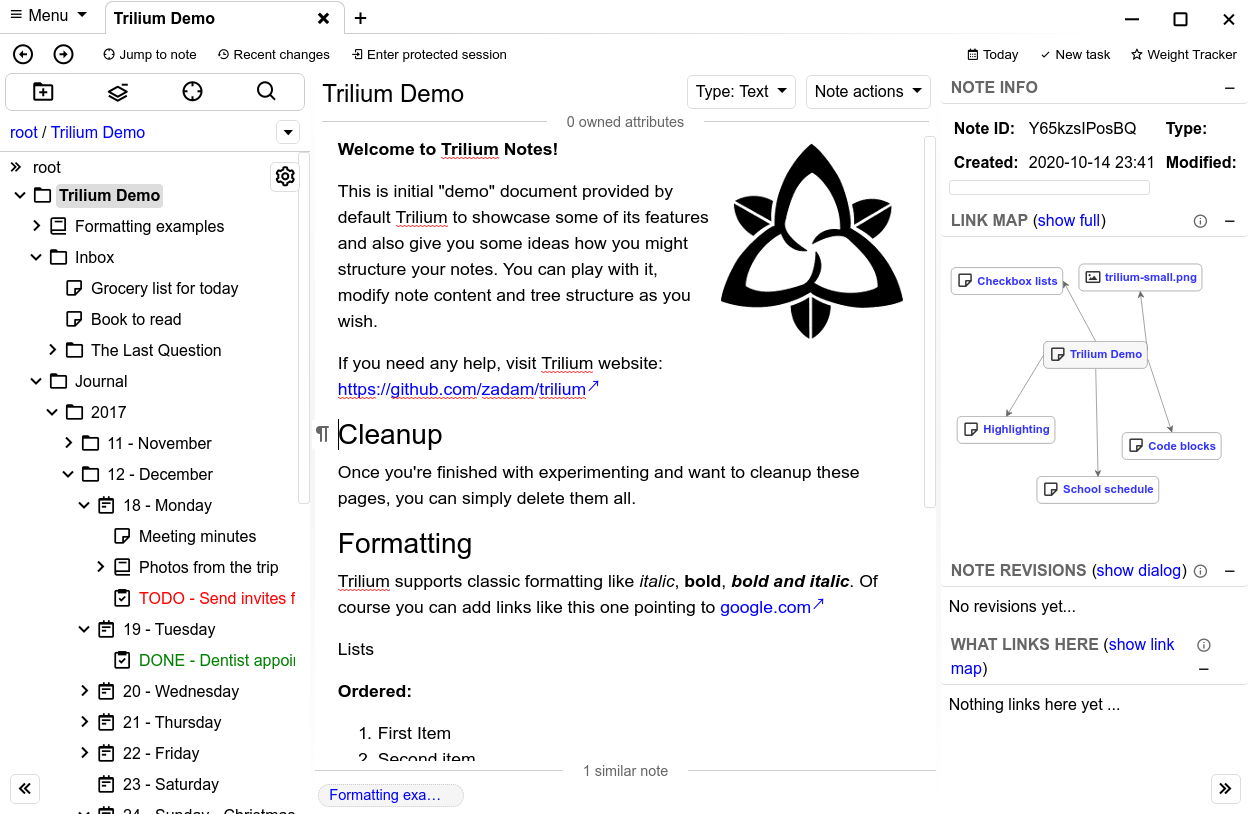Expand Photos from the trip node
1251x814 pixels.
coord(100,567)
